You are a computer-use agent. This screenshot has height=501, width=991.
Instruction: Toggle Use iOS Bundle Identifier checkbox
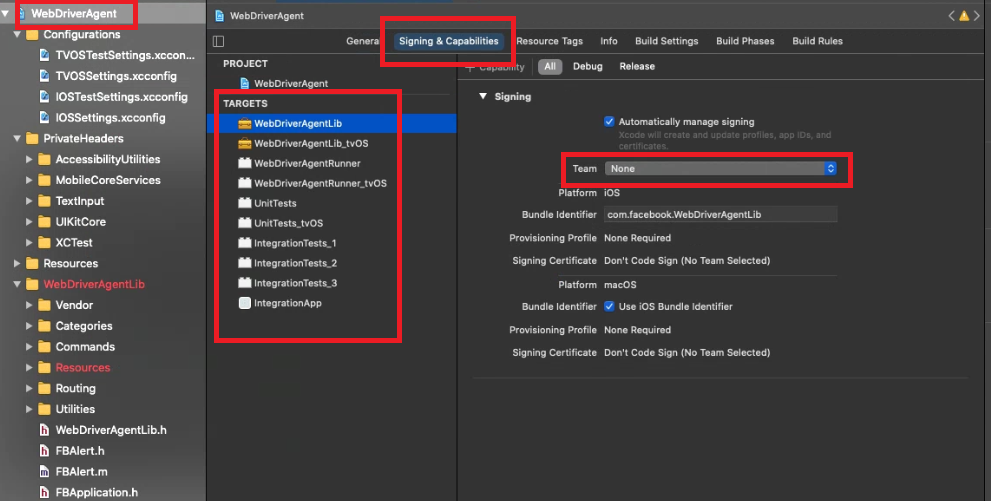point(609,306)
